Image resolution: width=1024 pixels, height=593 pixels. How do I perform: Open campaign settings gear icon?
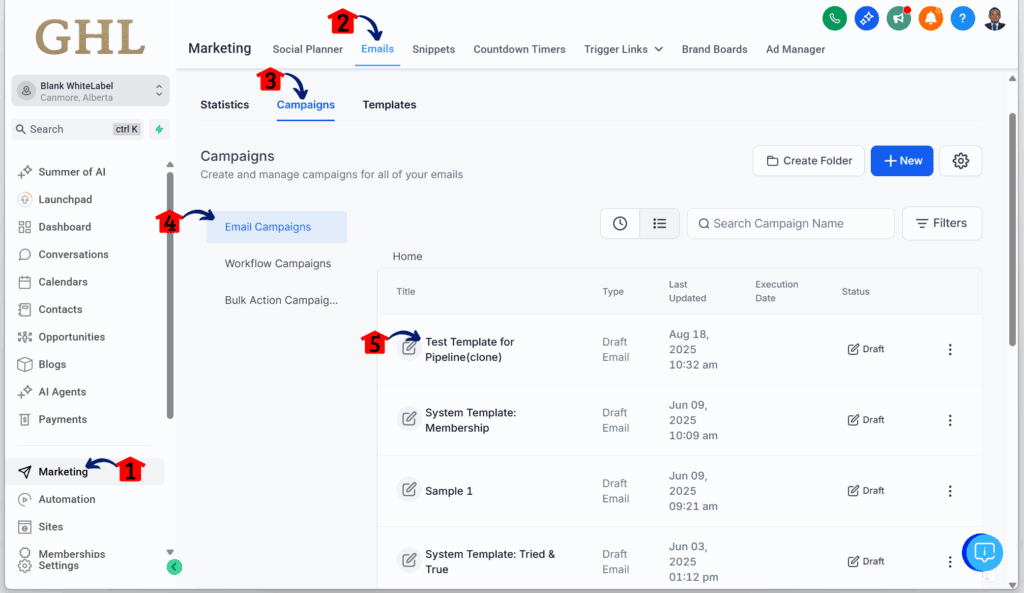coord(960,161)
